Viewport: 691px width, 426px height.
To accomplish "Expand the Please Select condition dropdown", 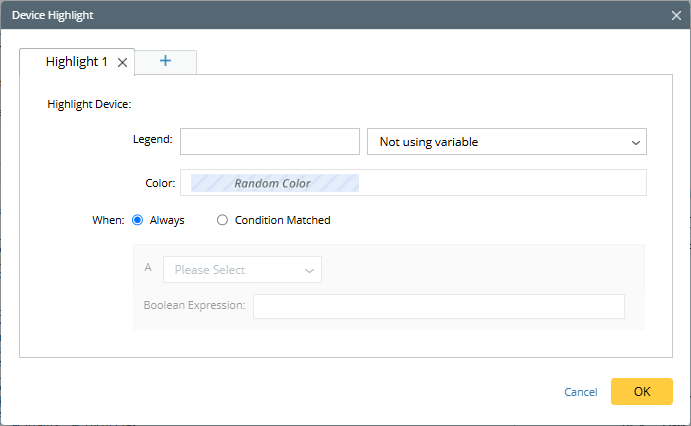I will (242, 270).
